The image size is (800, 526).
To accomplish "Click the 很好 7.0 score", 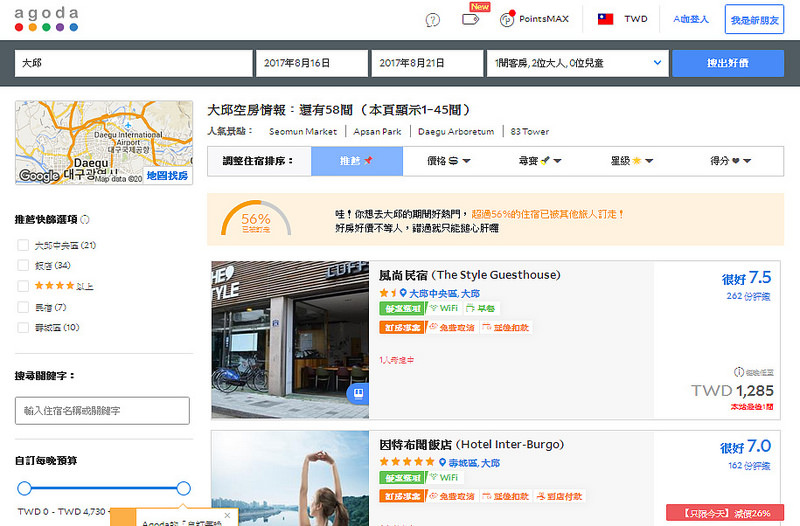I will [745, 447].
